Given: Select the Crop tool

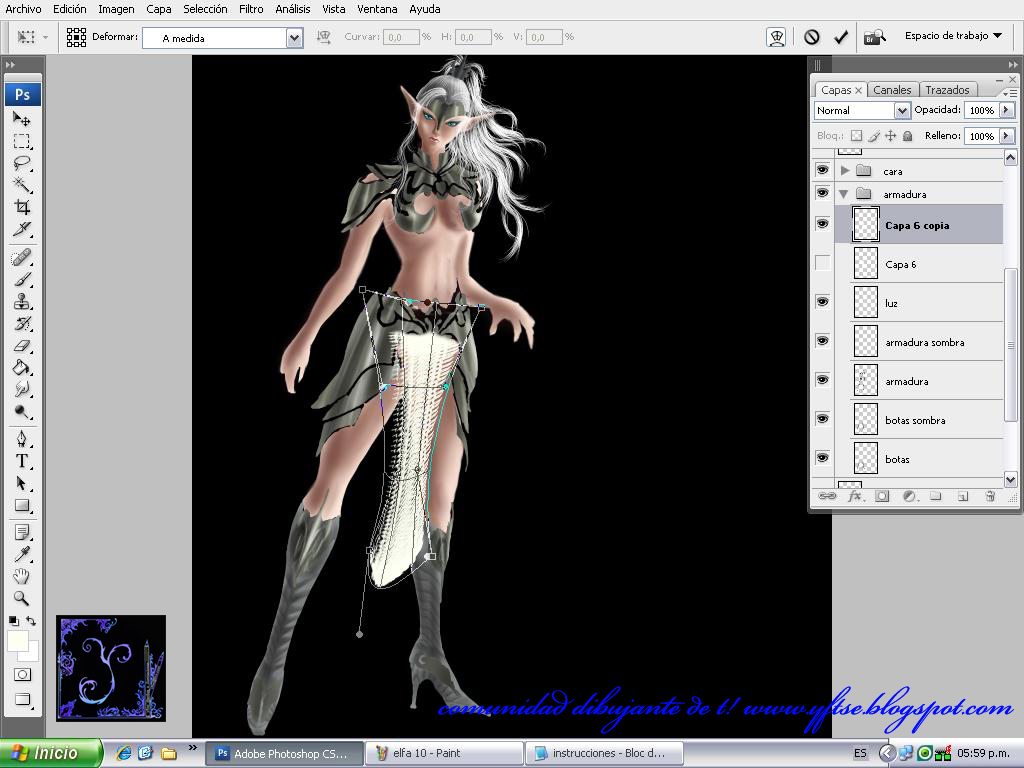Looking at the screenshot, I should [x=22, y=208].
